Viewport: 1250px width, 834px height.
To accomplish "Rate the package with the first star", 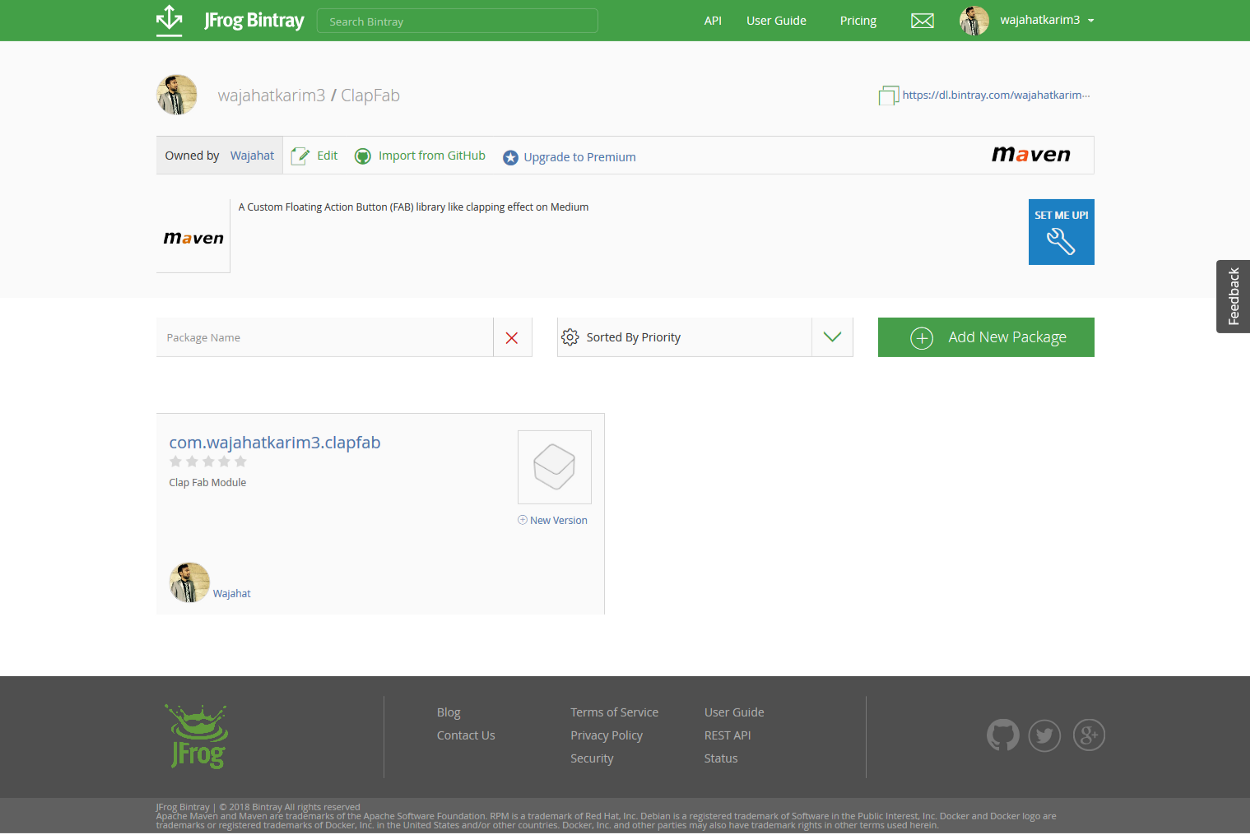I will [x=176, y=461].
